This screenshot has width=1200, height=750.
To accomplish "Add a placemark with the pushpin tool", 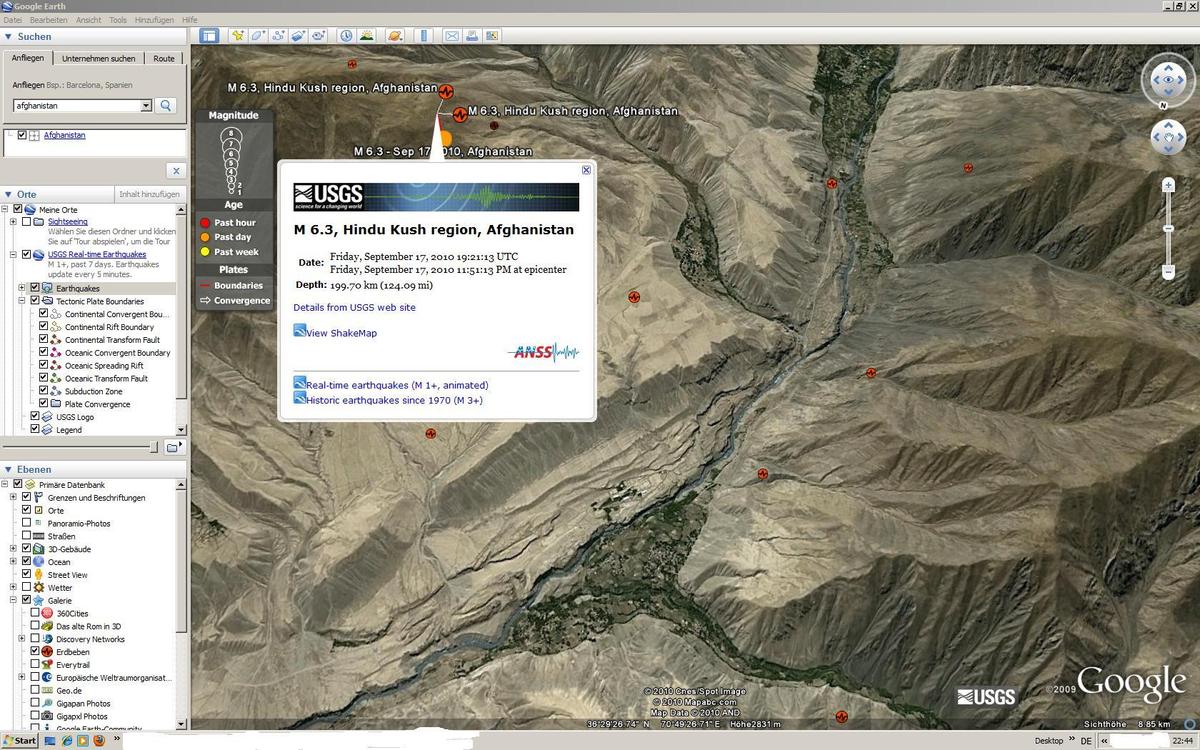I will [x=238, y=36].
